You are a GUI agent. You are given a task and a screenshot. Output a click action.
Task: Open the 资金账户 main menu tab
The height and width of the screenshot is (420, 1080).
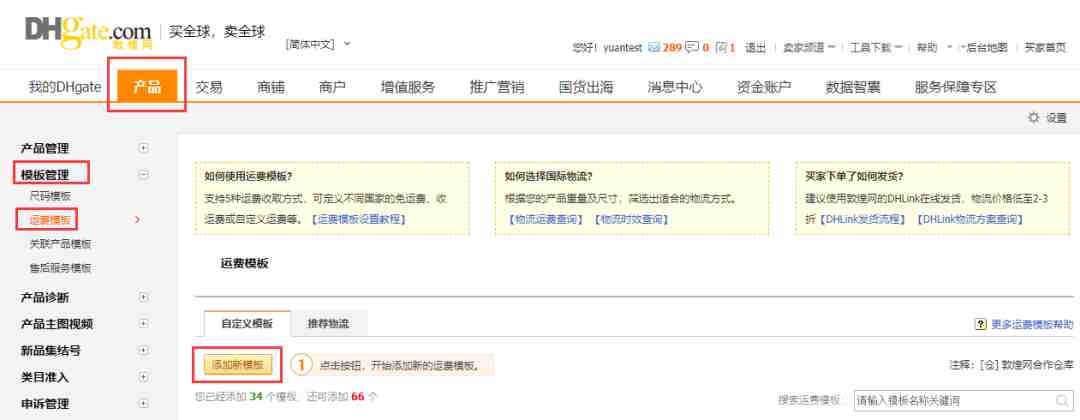tap(764, 87)
